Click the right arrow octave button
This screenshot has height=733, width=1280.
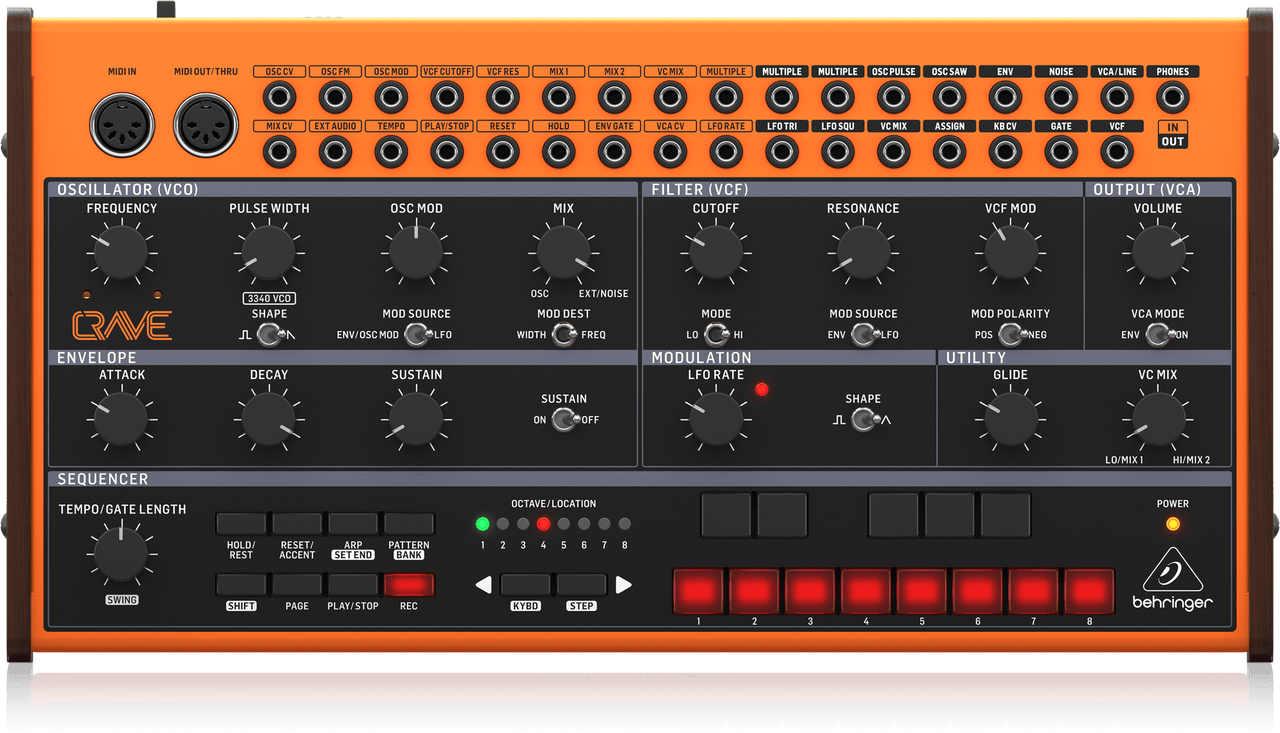623,585
